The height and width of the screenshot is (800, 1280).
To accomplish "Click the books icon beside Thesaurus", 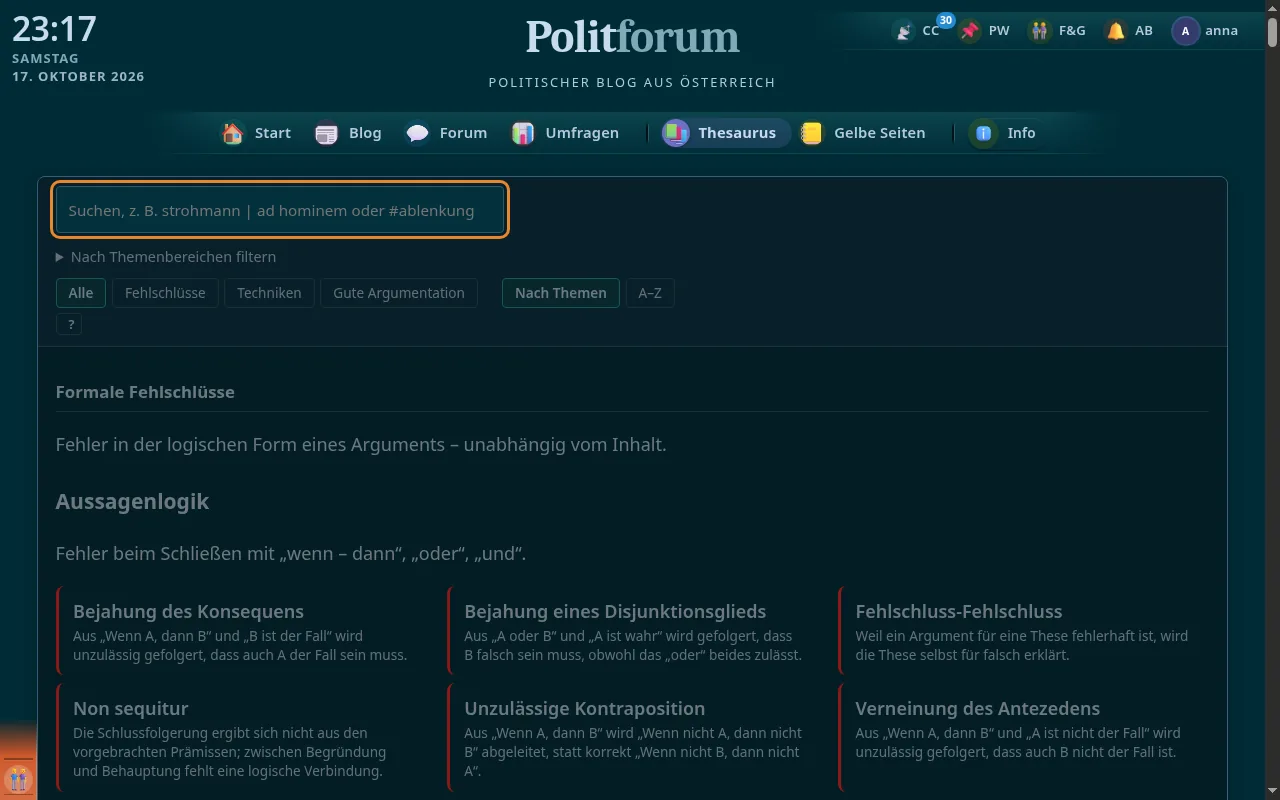I will [676, 133].
